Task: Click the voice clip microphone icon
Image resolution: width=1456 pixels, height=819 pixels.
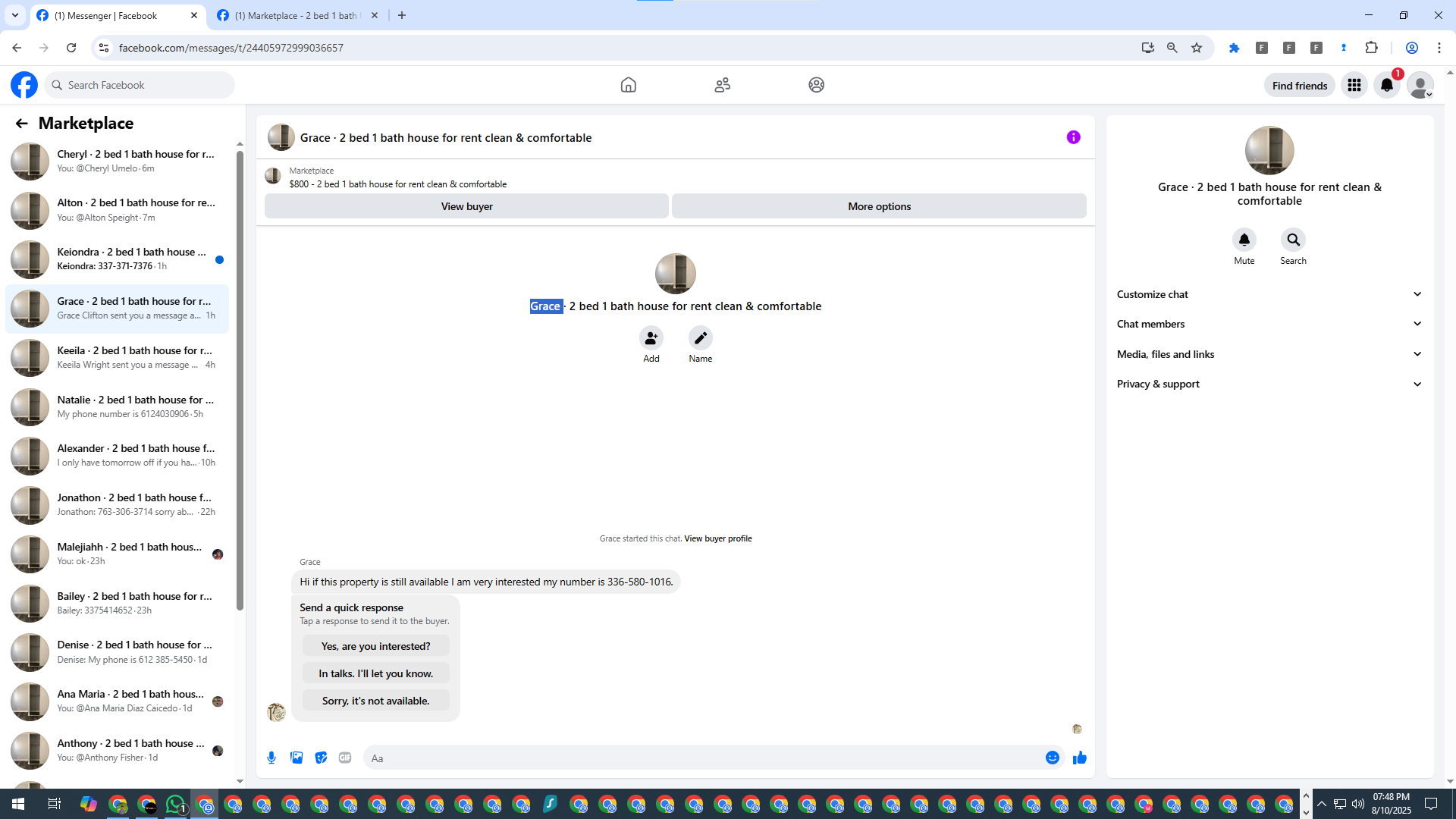Action: pyautogui.click(x=271, y=758)
